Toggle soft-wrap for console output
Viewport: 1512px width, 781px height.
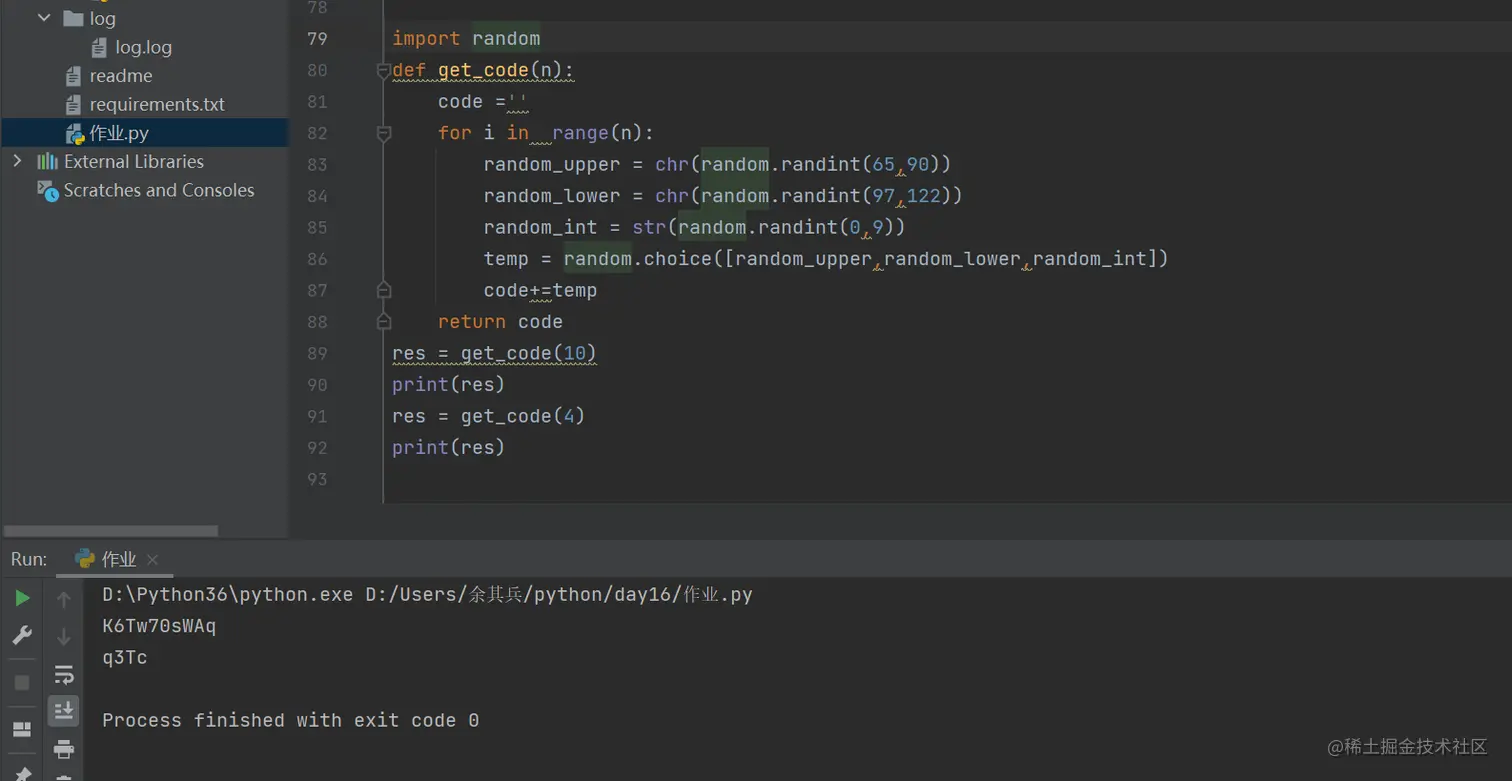(64, 674)
